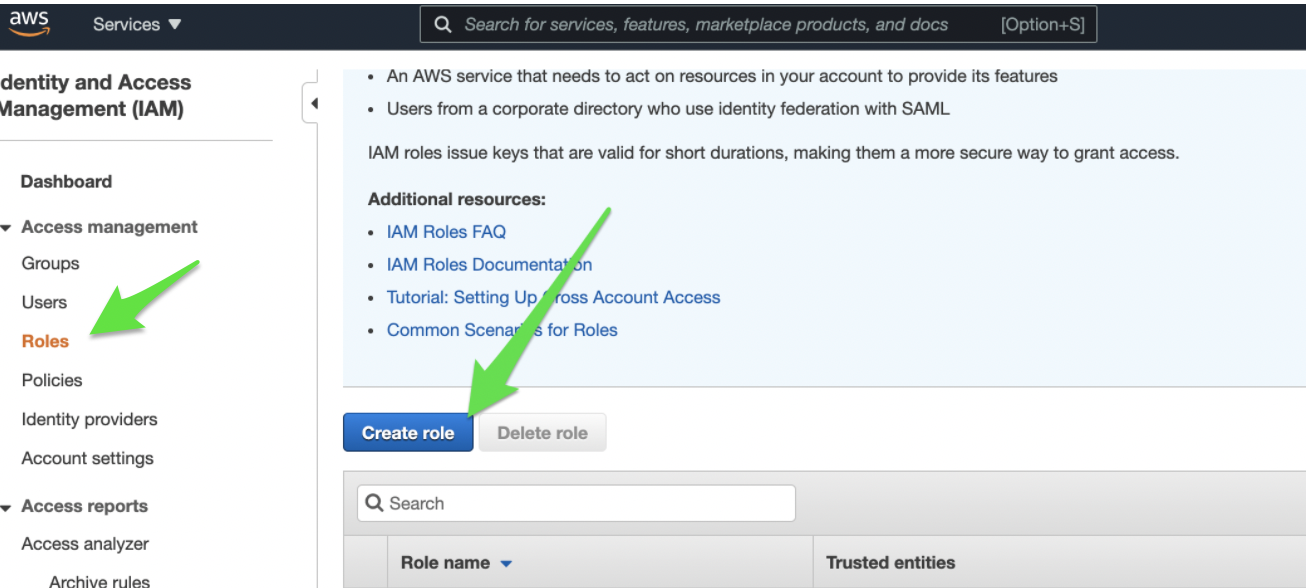Go to Groups in the sidebar

tap(50, 263)
